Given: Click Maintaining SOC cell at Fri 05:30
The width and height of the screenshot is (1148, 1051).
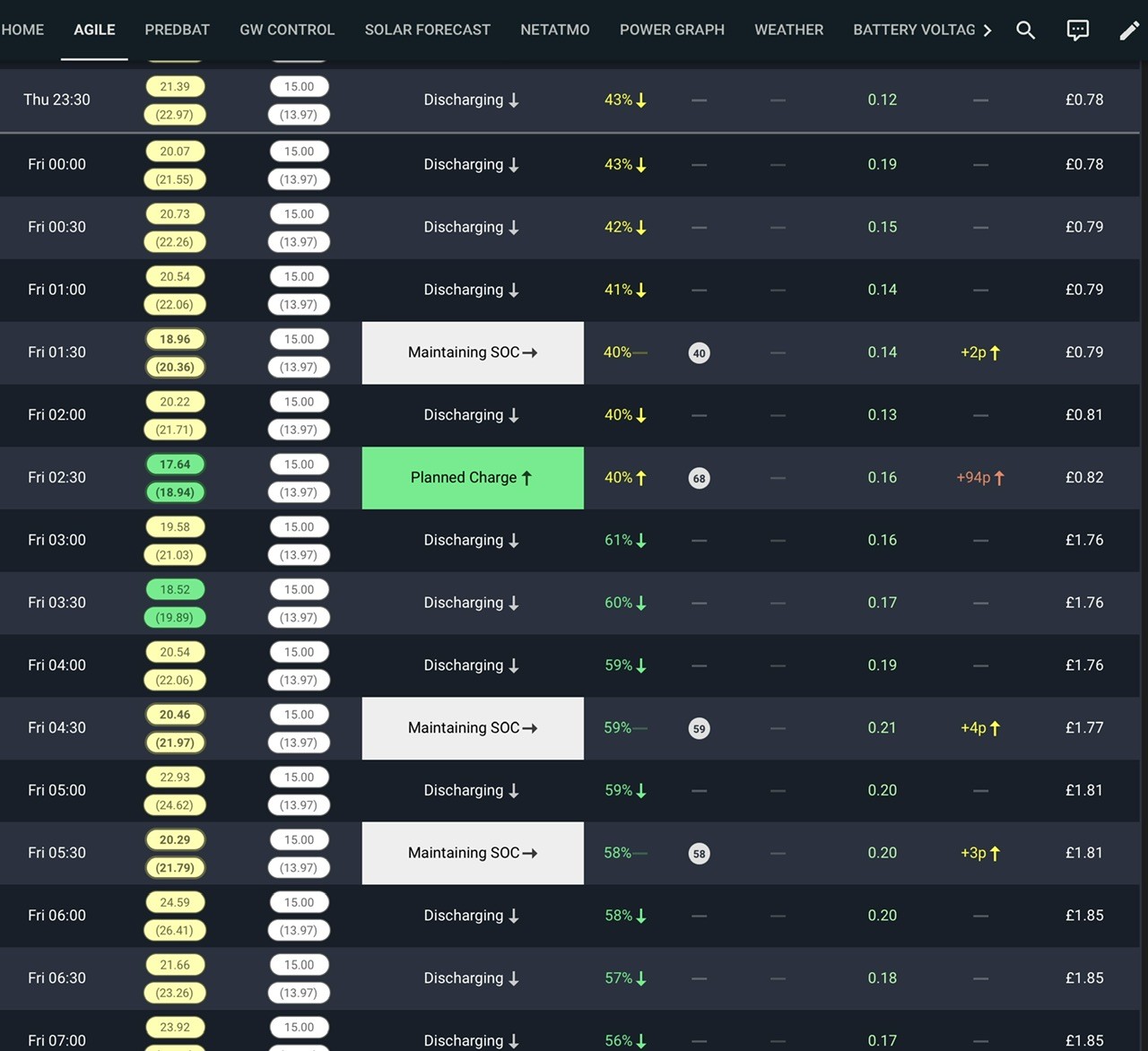Looking at the screenshot, I should click(x=473, y=854).
